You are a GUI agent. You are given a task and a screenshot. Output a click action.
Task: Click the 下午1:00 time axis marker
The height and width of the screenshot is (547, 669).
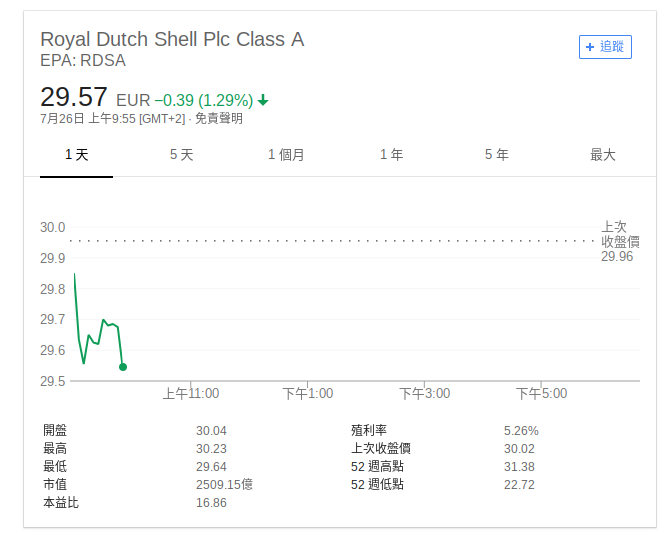coord(308,393)
